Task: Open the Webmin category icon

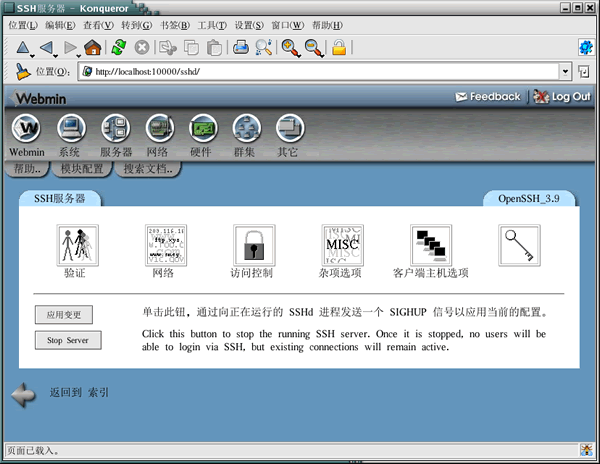Action: point(26,128)
